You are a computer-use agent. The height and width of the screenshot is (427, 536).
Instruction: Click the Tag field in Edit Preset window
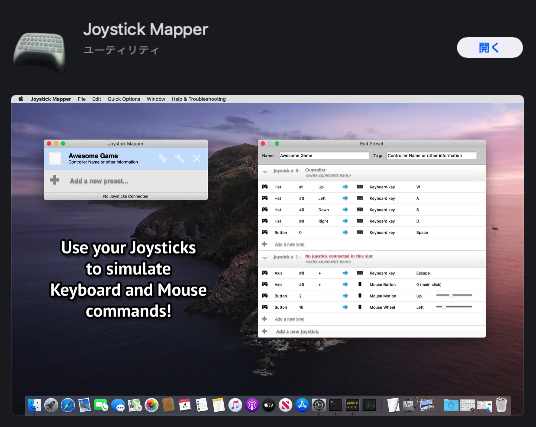pos(431,156)
